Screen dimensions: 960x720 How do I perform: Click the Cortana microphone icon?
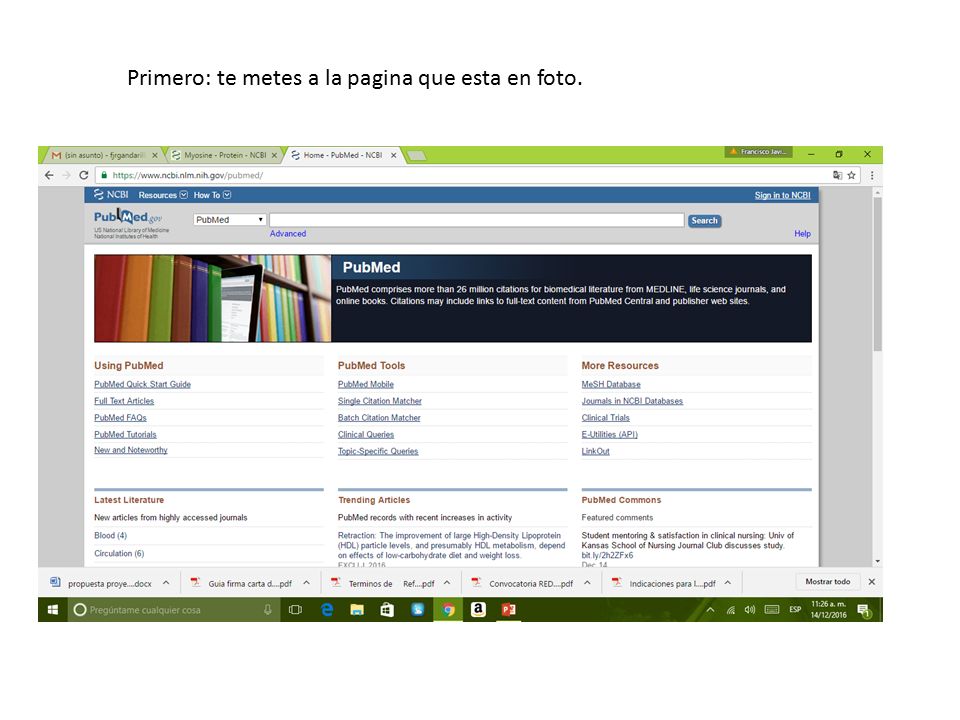268,610
